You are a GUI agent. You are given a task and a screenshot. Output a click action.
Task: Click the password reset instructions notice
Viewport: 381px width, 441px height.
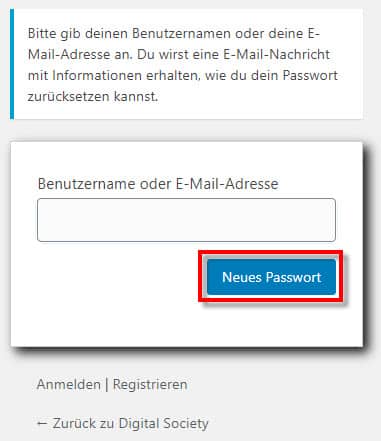click(x=187, y=64)
